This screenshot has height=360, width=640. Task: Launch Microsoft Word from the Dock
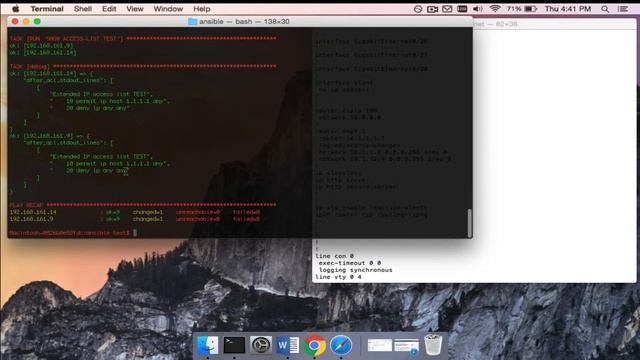tap(288, 345)
